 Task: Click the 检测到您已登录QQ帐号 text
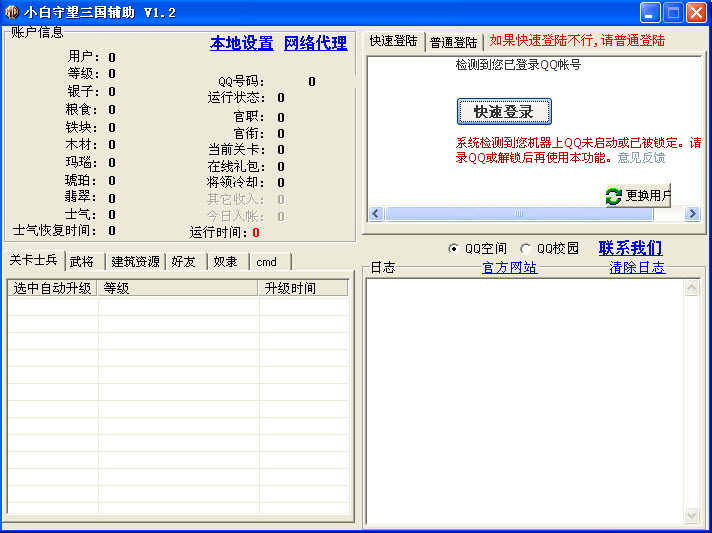coord(518,65)
